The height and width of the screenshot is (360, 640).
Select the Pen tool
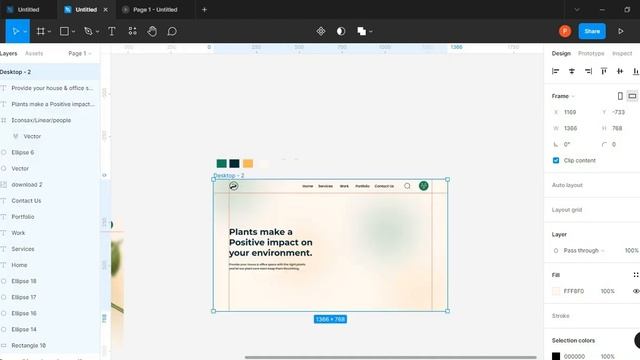click(x=88, y=31)
